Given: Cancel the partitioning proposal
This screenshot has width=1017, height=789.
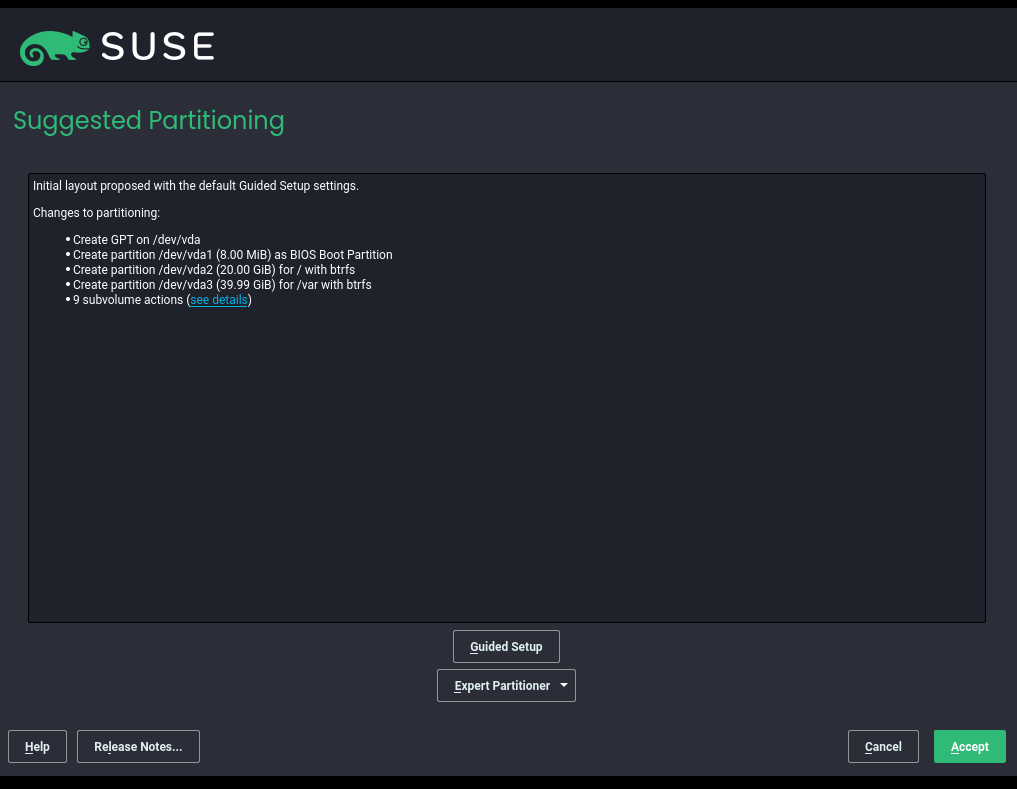Looking at the screenshot, I should click(x=882, y=746).
